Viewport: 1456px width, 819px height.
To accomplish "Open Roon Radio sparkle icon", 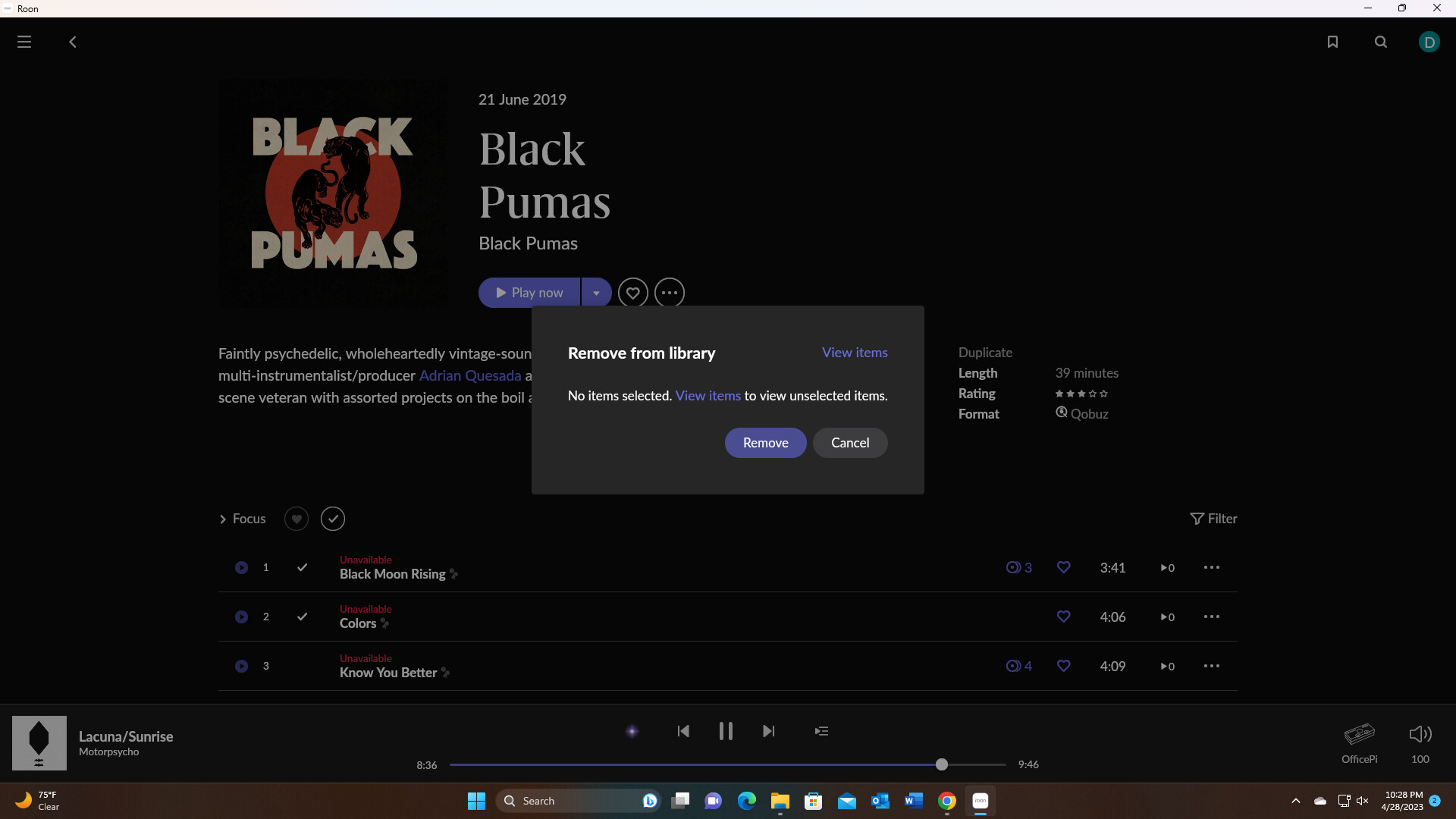I will (x=632, y=731).
